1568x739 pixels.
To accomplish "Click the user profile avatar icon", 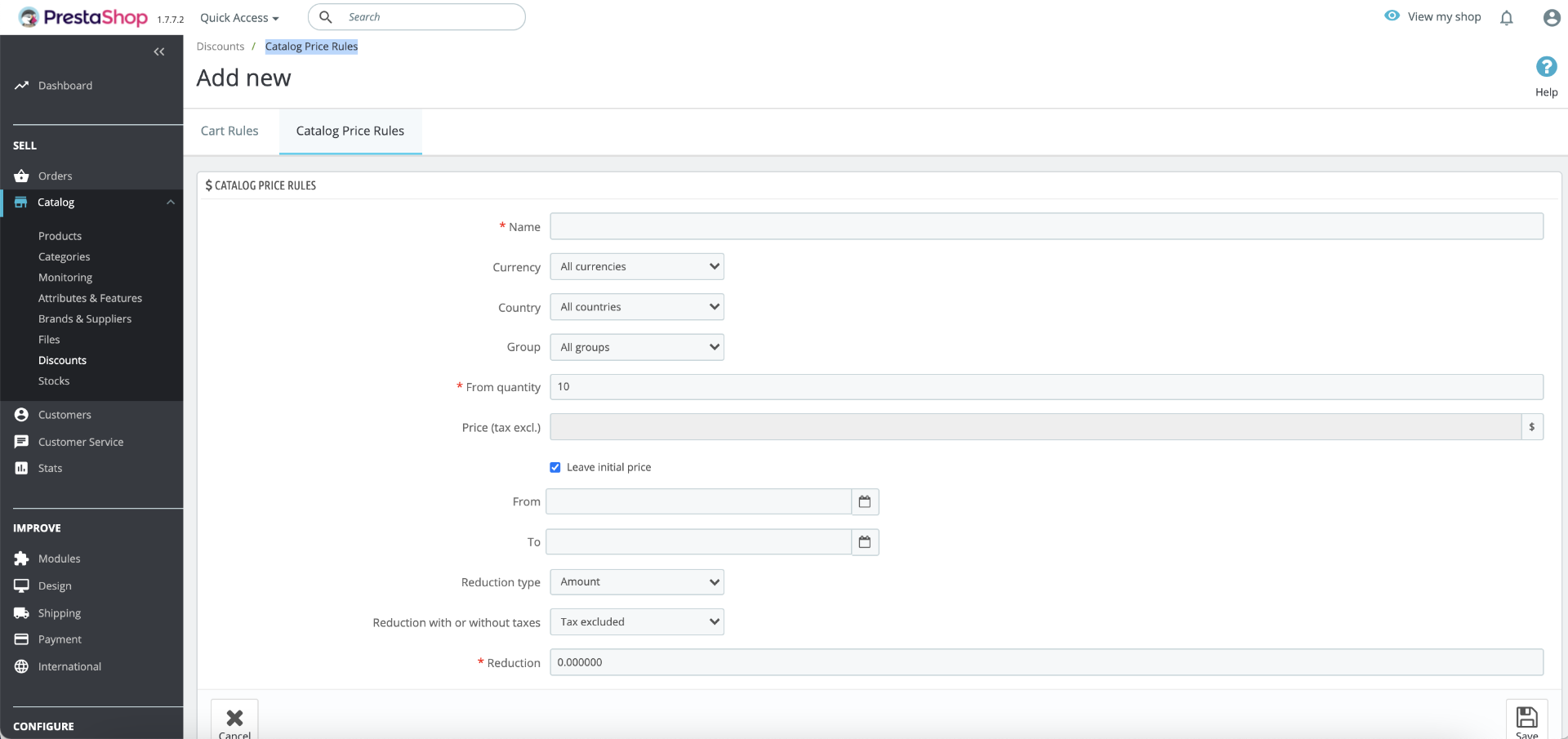I will (1552, 18).
